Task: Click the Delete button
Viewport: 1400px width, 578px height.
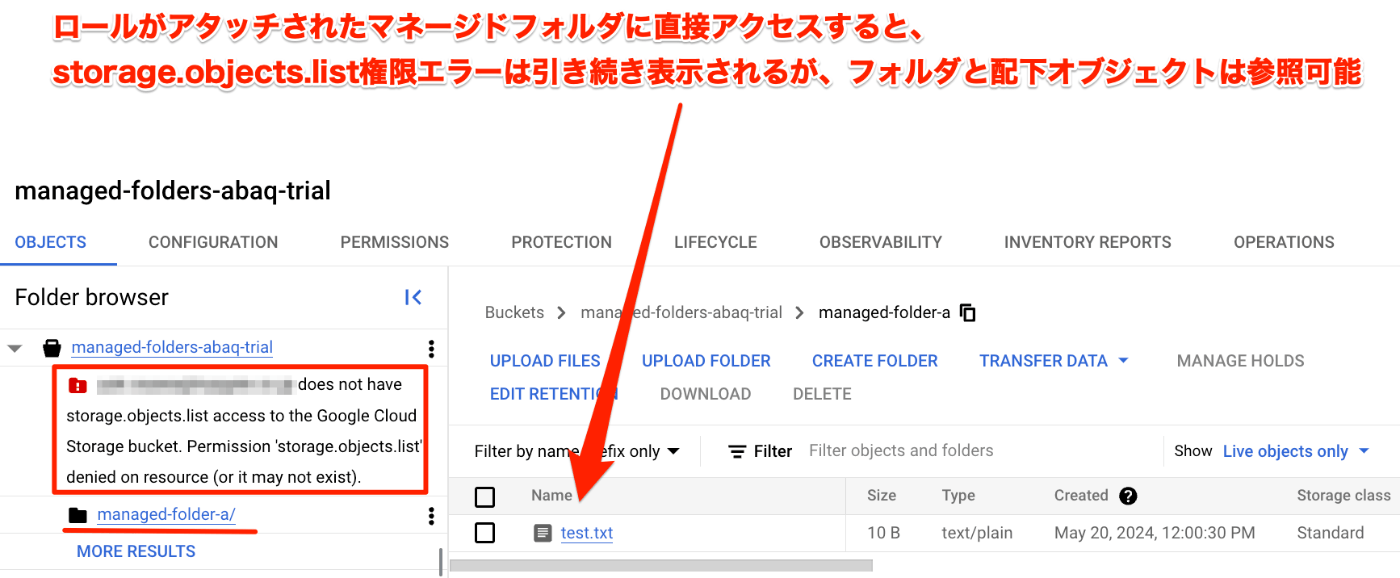Action: coord(822,394)
